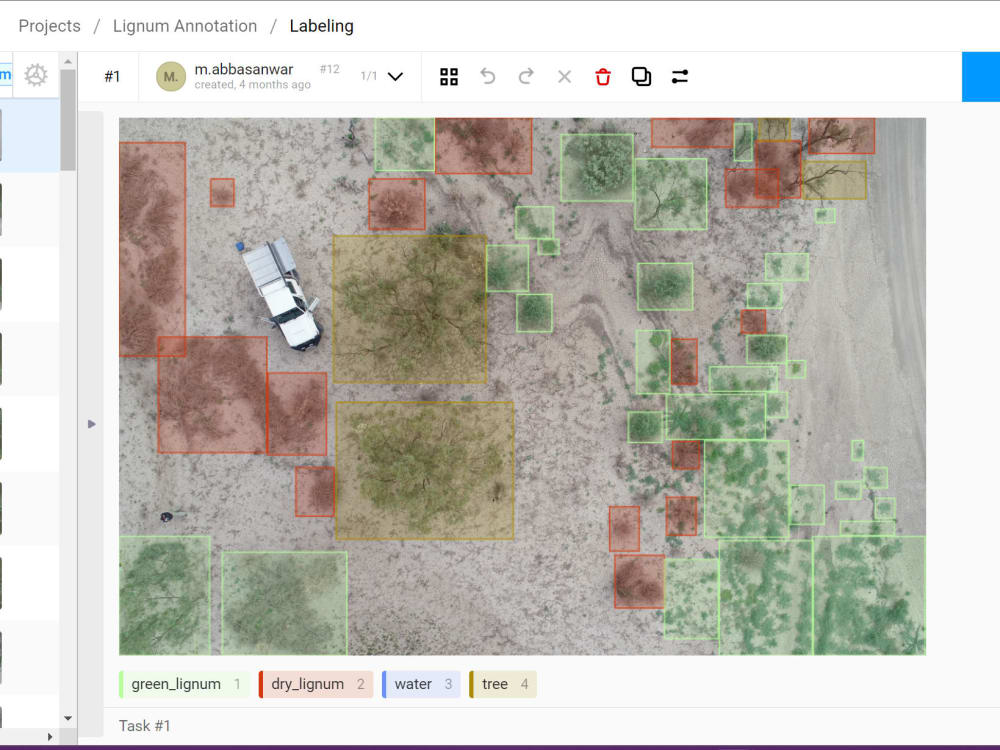Click the m.abbasanwar annotator name
The width and height of the screenshot is (1000, 750).
point(244,69)
